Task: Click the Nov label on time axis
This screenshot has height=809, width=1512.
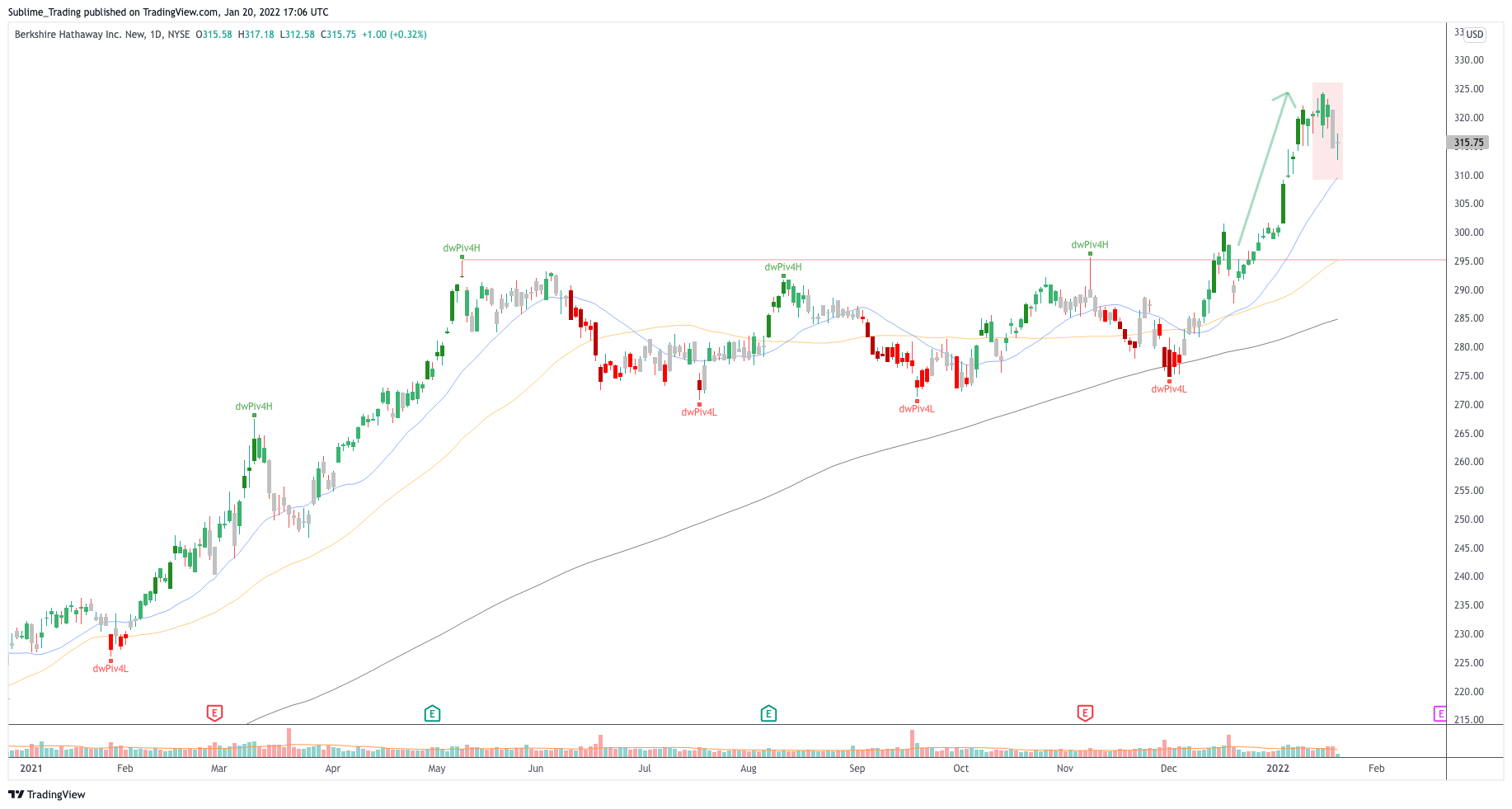Action: click(x=1065, y=769)
